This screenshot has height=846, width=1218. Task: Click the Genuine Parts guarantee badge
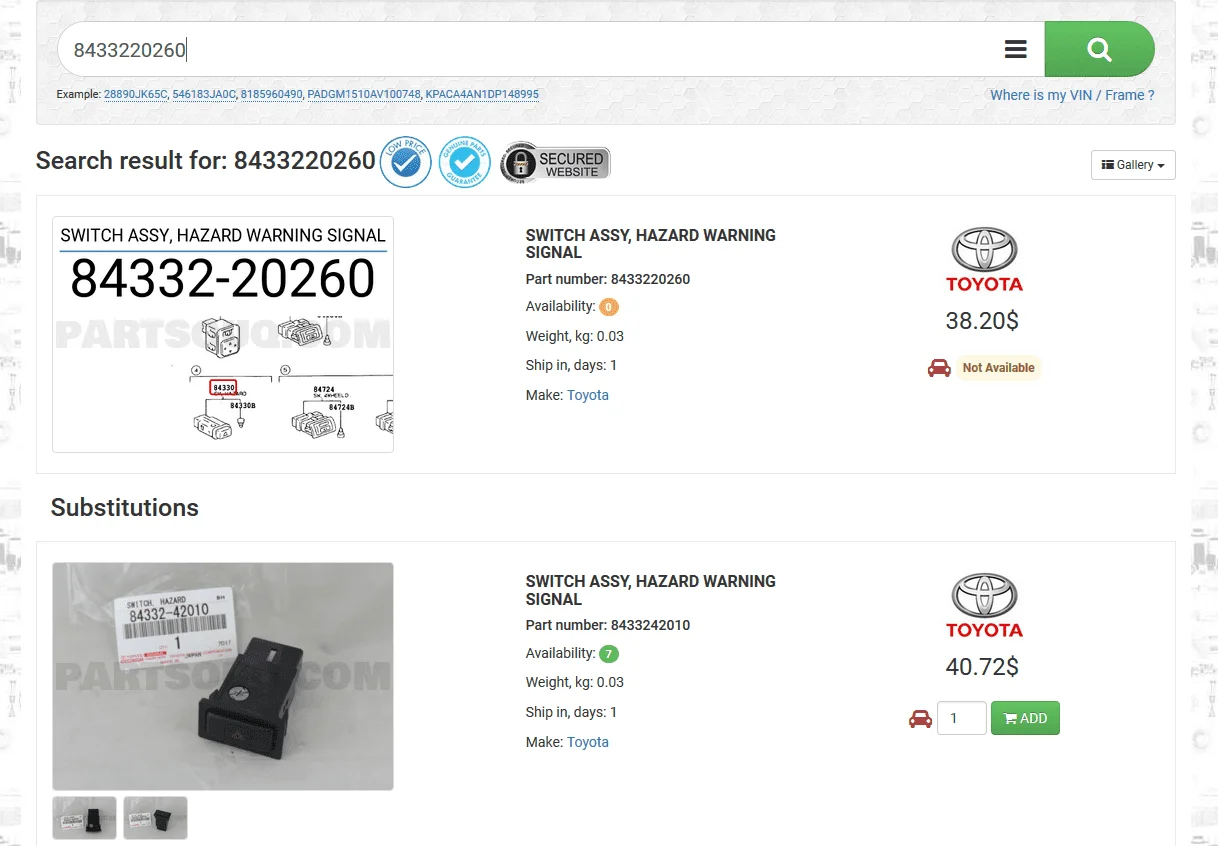click(463, 162)
